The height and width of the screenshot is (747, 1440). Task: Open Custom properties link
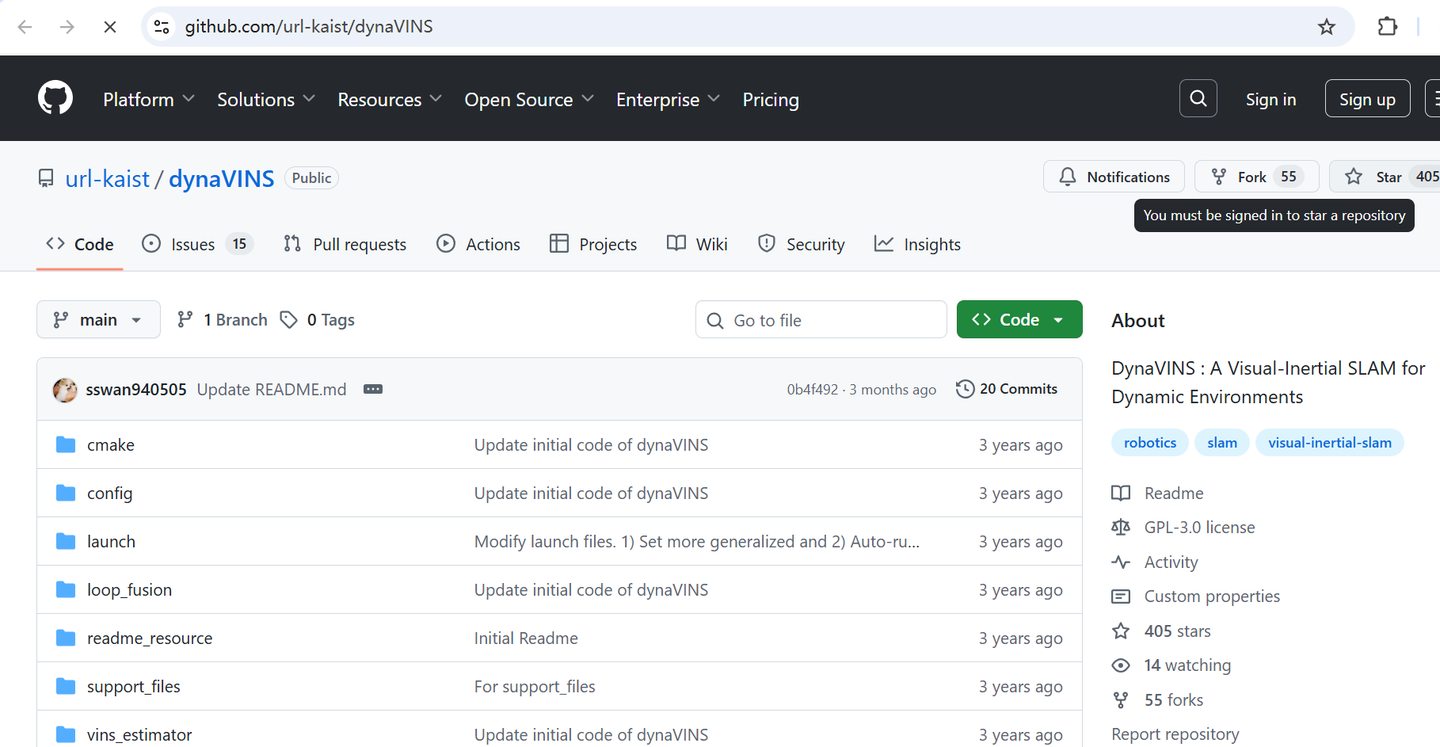click(1196, 596)
